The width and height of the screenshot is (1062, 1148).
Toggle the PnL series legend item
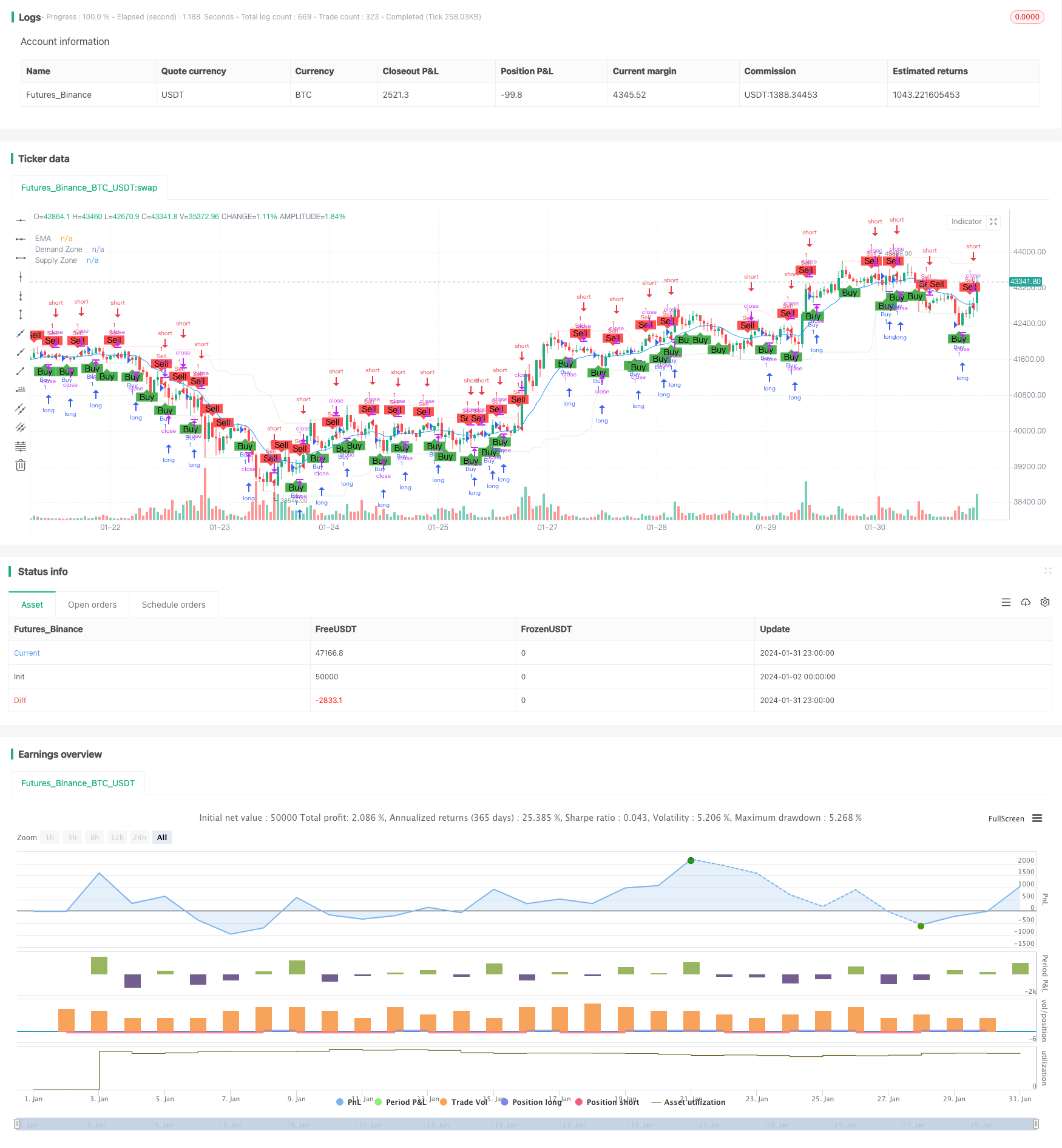point(349,1102)
